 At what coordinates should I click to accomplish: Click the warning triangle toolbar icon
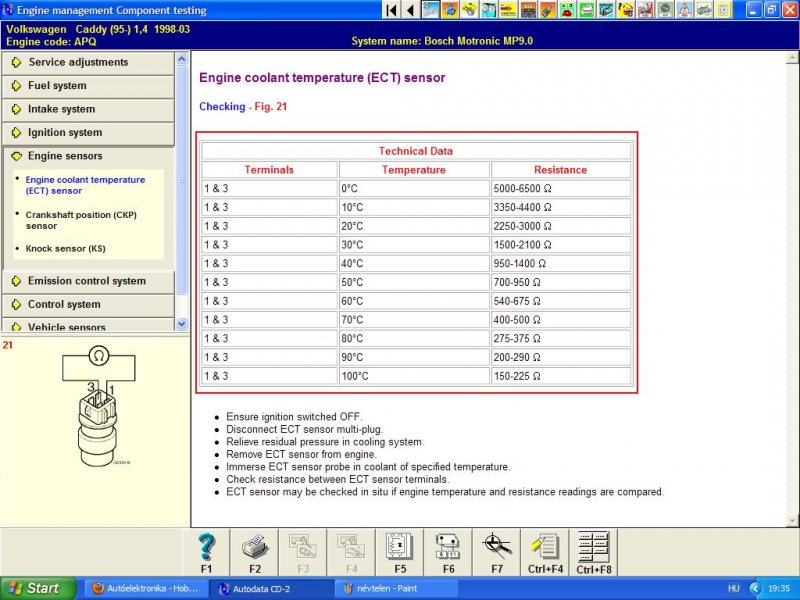pos(684,10)
